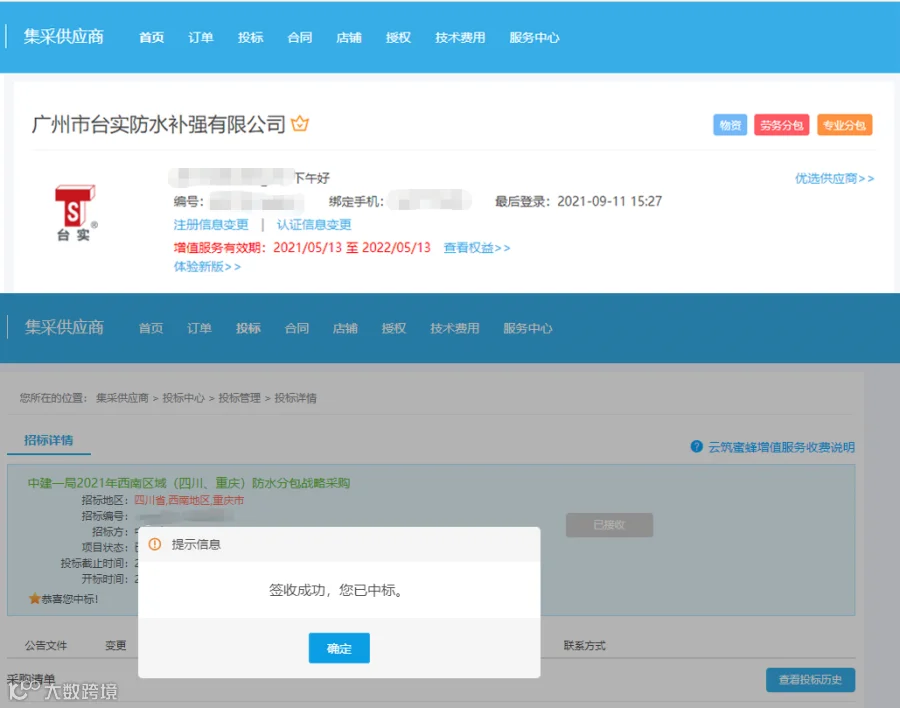Click the warning icon in 提示信息 dialog
900x708 pixels.
pyautogui.click(x=155, y=544)
